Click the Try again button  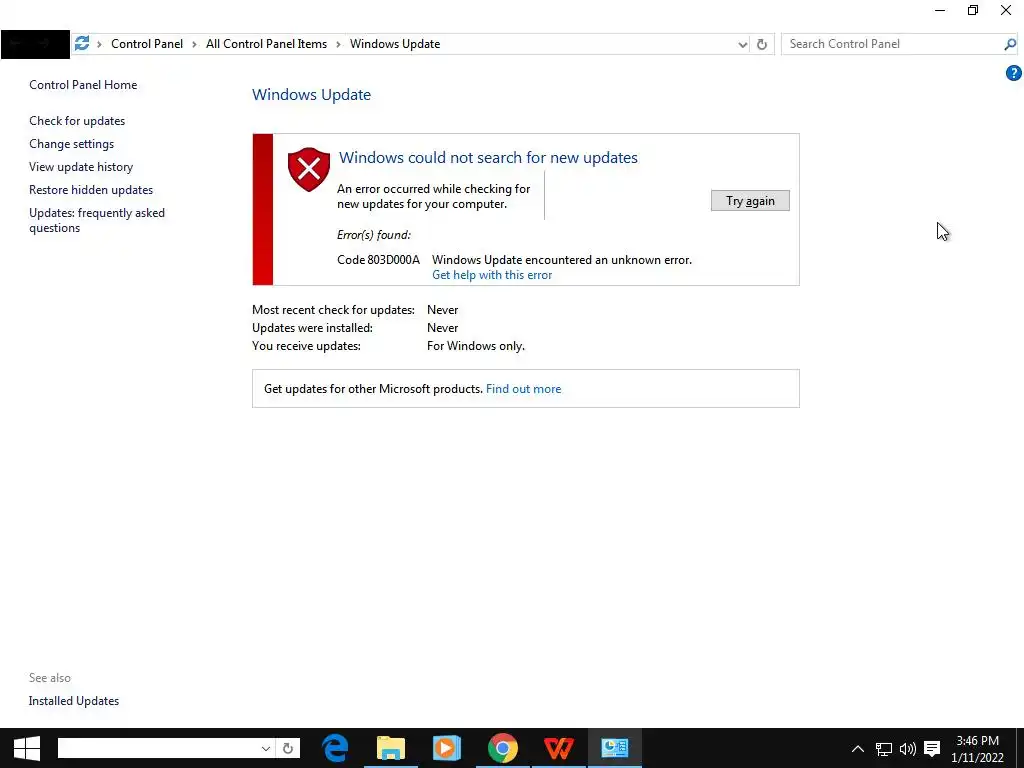pyautogui.click(x=750, y=200)
